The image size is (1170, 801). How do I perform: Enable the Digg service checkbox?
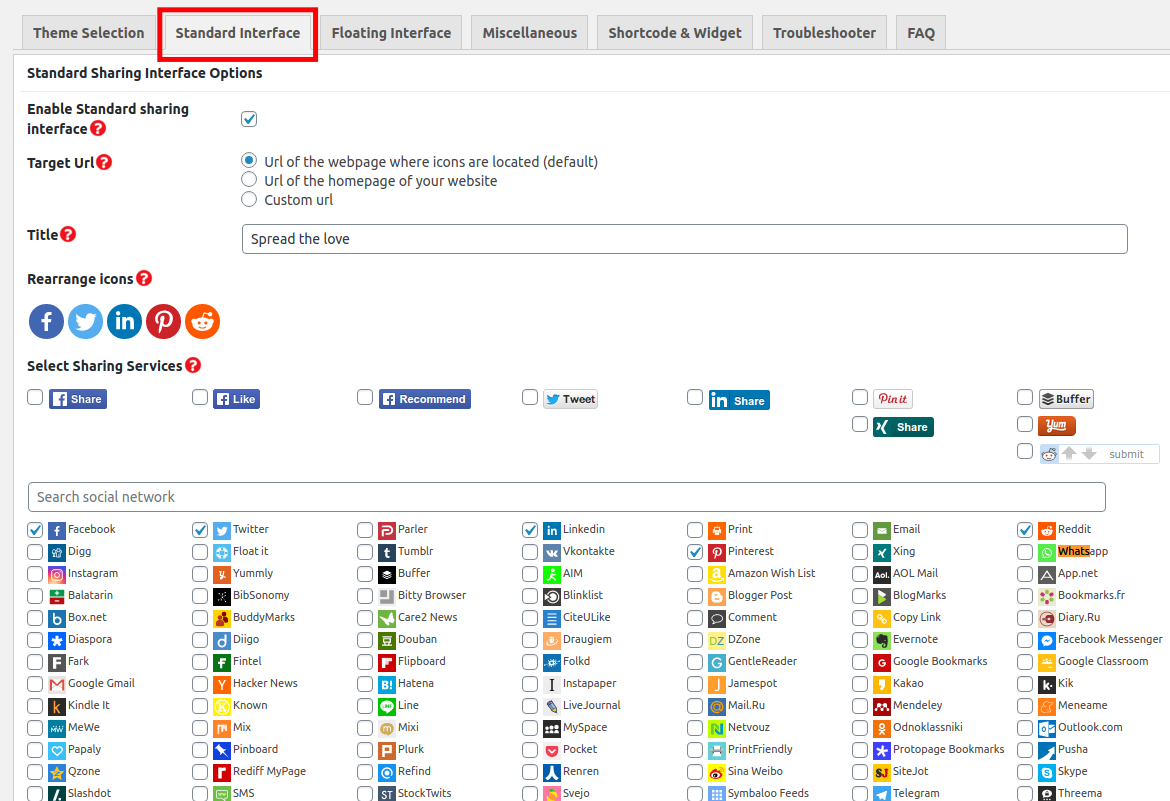click(35, 552)
